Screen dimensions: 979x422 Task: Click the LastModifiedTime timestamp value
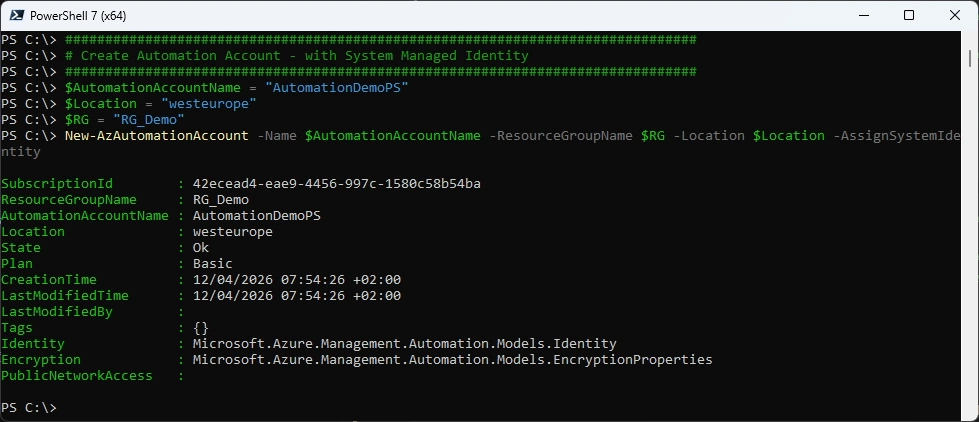[x=297, y=296]
